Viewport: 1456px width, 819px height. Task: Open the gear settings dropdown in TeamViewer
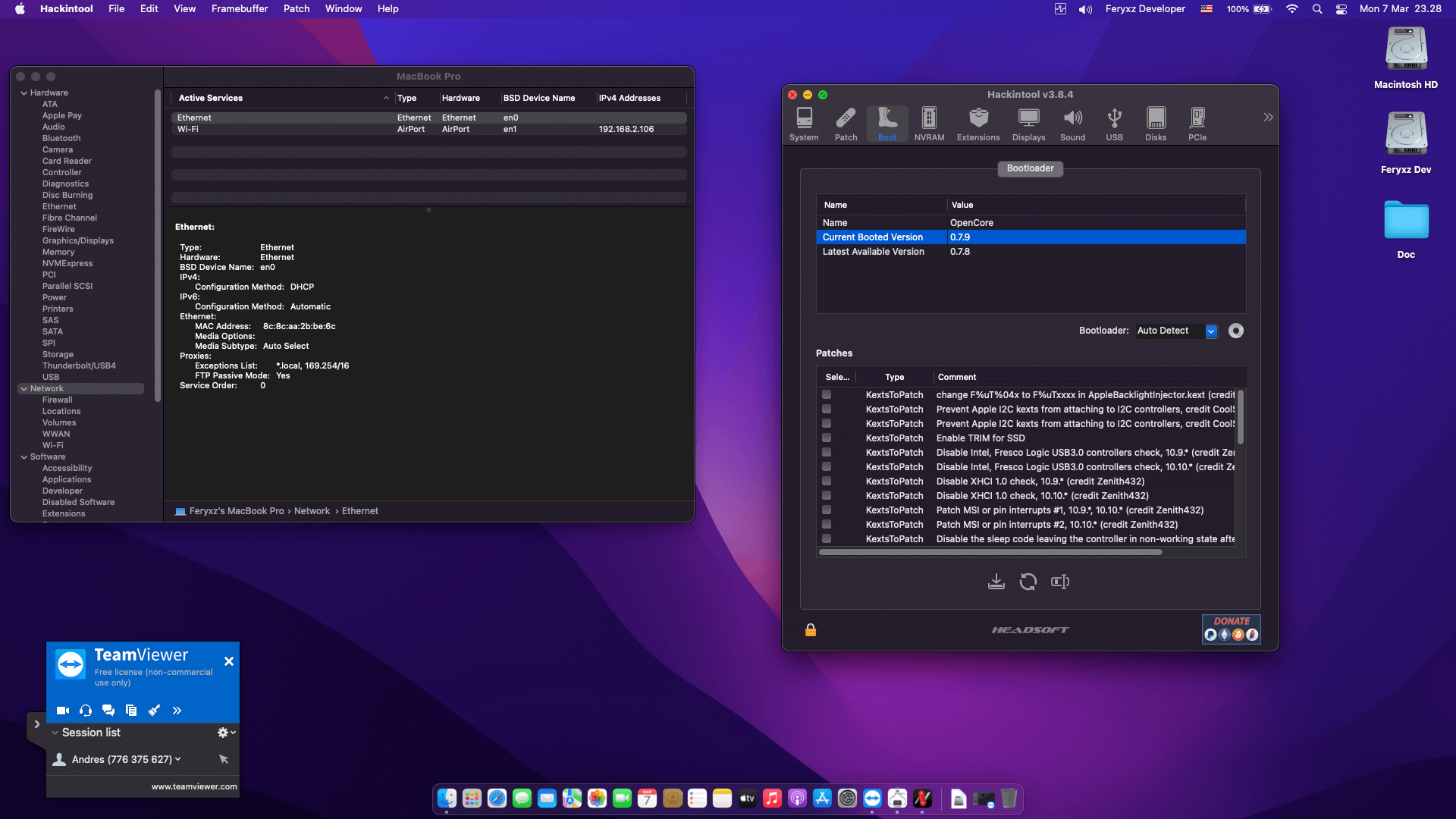pos(226,733)
